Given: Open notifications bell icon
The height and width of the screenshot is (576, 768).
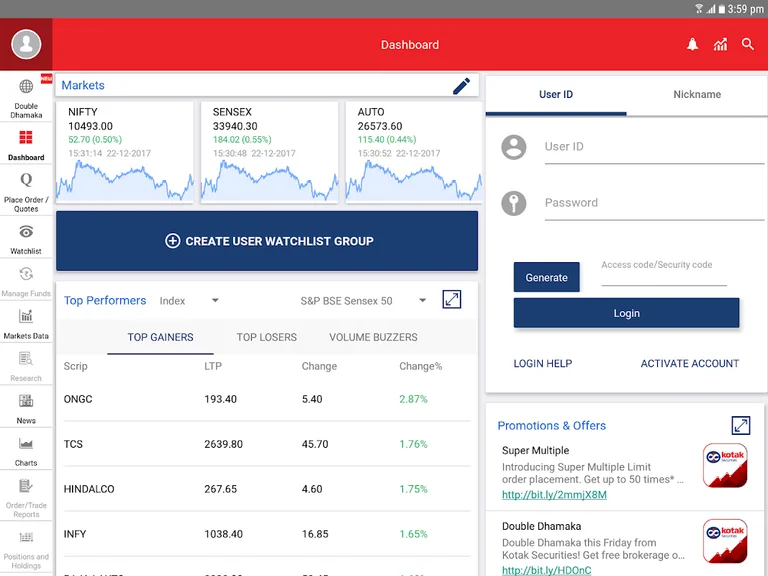Looking at the screenshot, I should [x=692, y=45].
